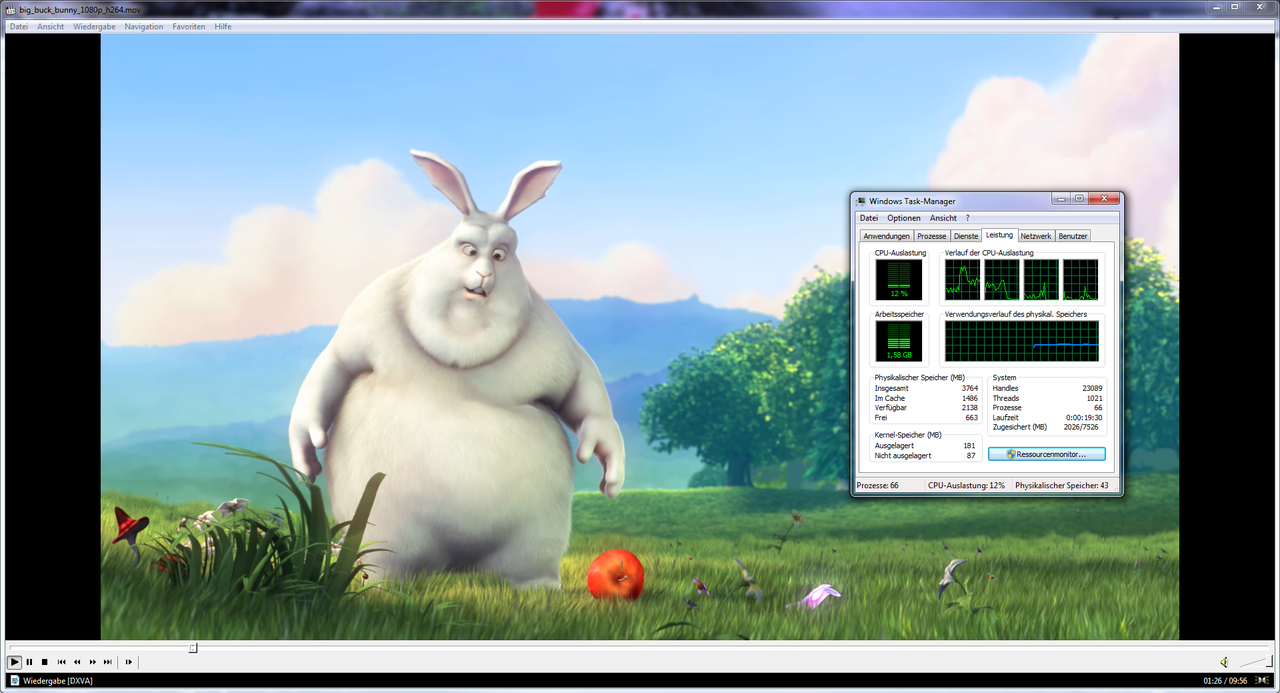Click 'Physikalischer Speicher: 43' in status bar
This screenshot has width=1280, height=693.
(x=1062, y=485)
